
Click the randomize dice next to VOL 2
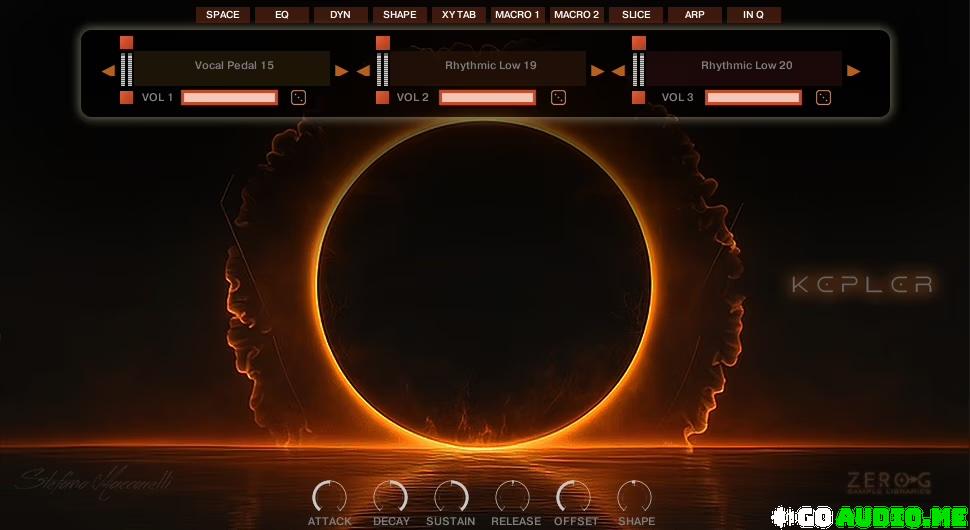559,97
